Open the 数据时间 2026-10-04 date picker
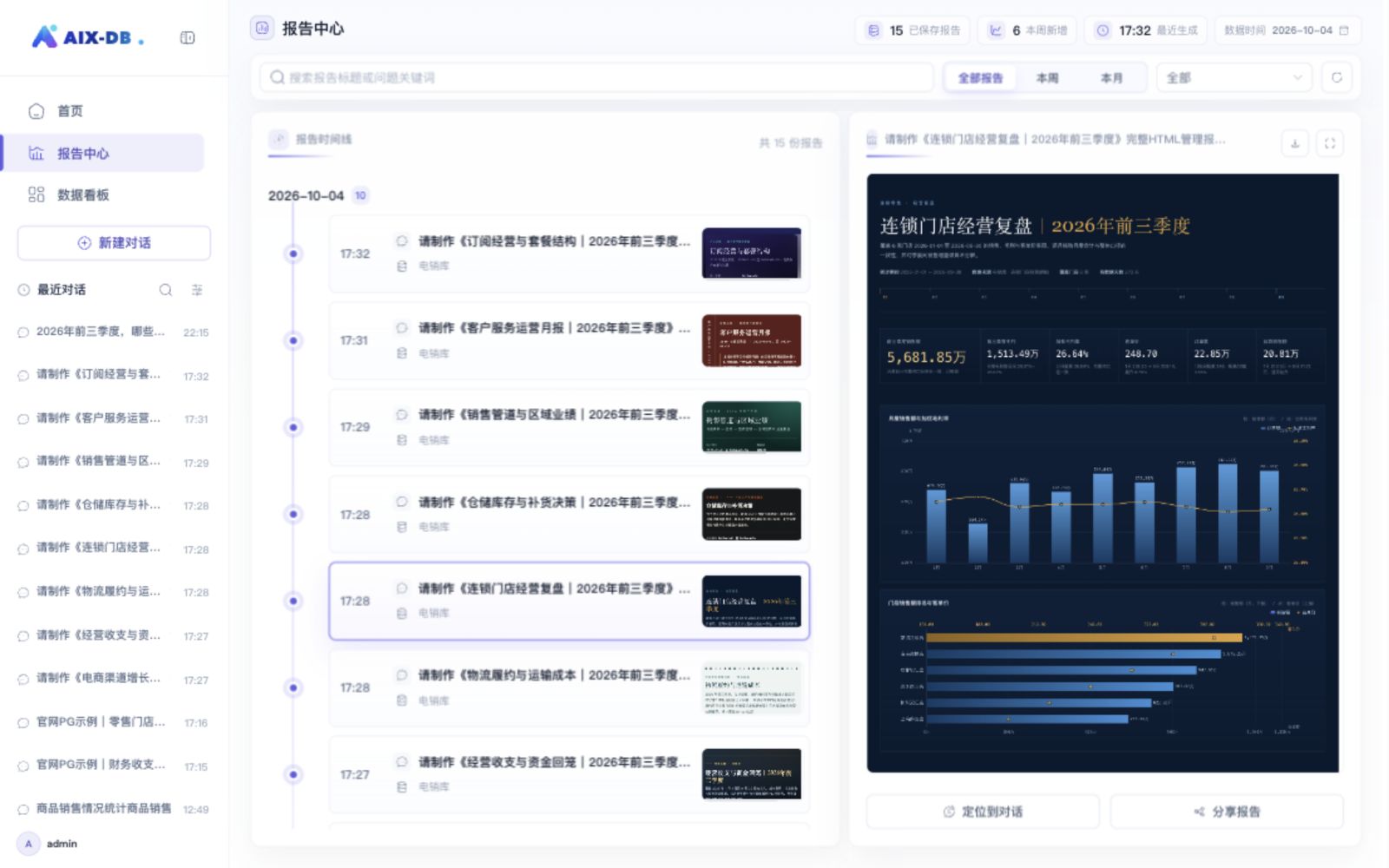Viewport: 1389px width, 868px height. click(x=1287, y=30)
